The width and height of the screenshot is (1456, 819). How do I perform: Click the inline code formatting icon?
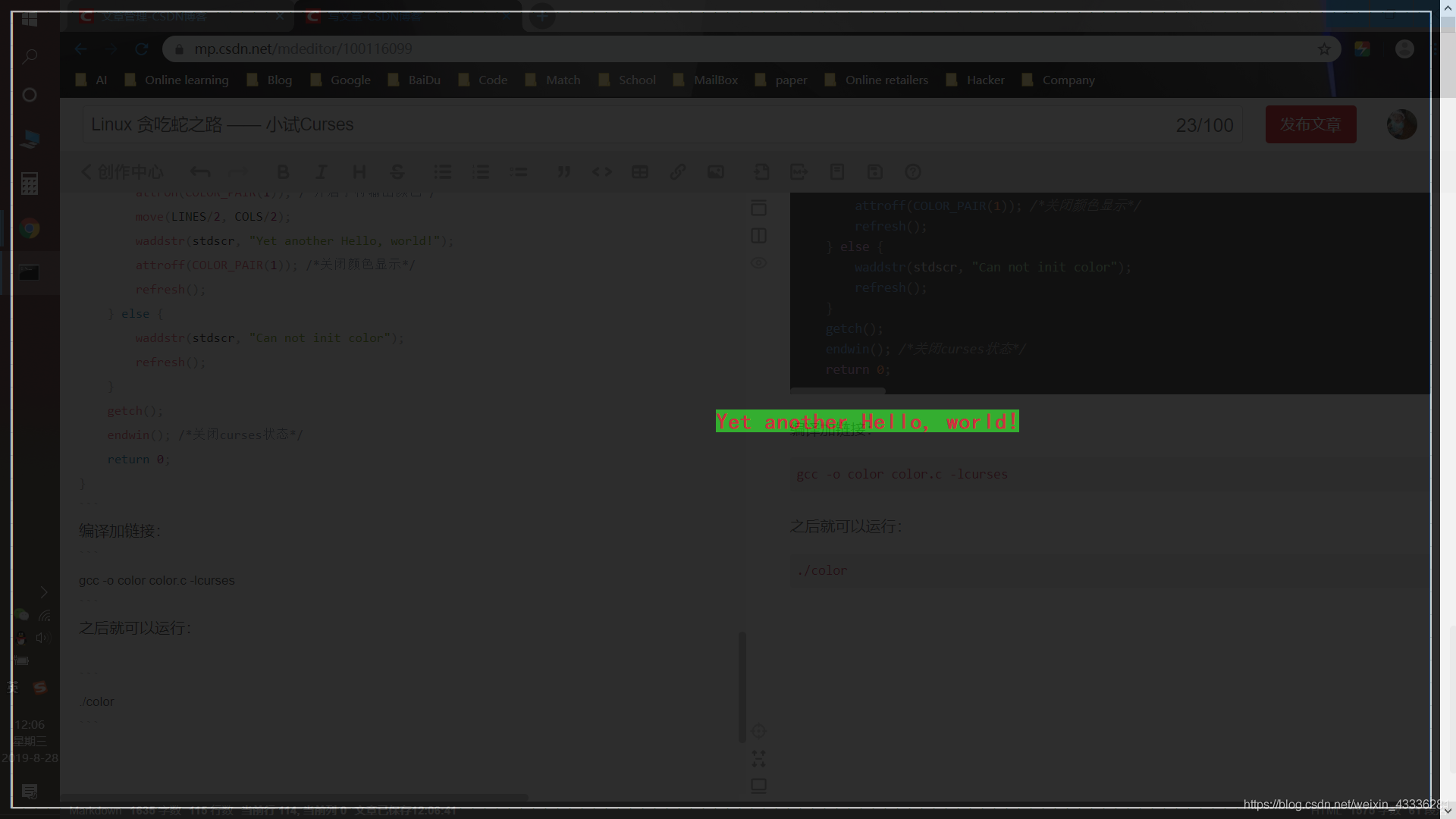(602, 172)
